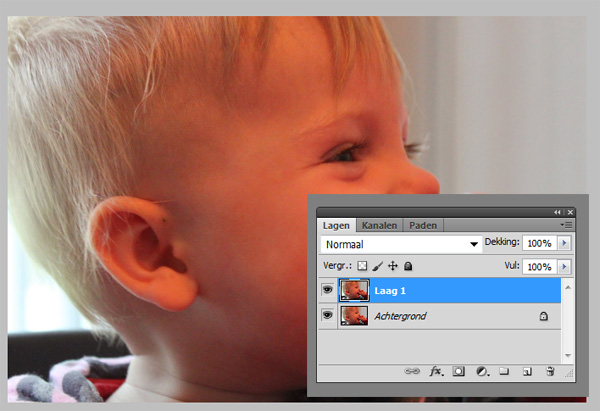
Task: Add a layer mask
Action: pos(458,371)
